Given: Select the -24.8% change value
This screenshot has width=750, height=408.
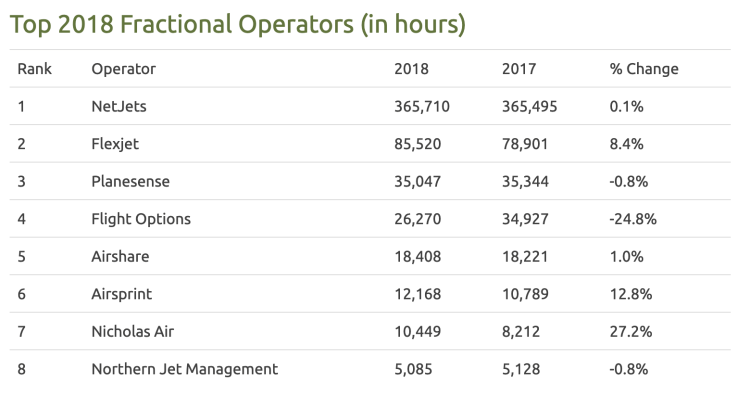Looking at the screenshot, I should (632, 219).
